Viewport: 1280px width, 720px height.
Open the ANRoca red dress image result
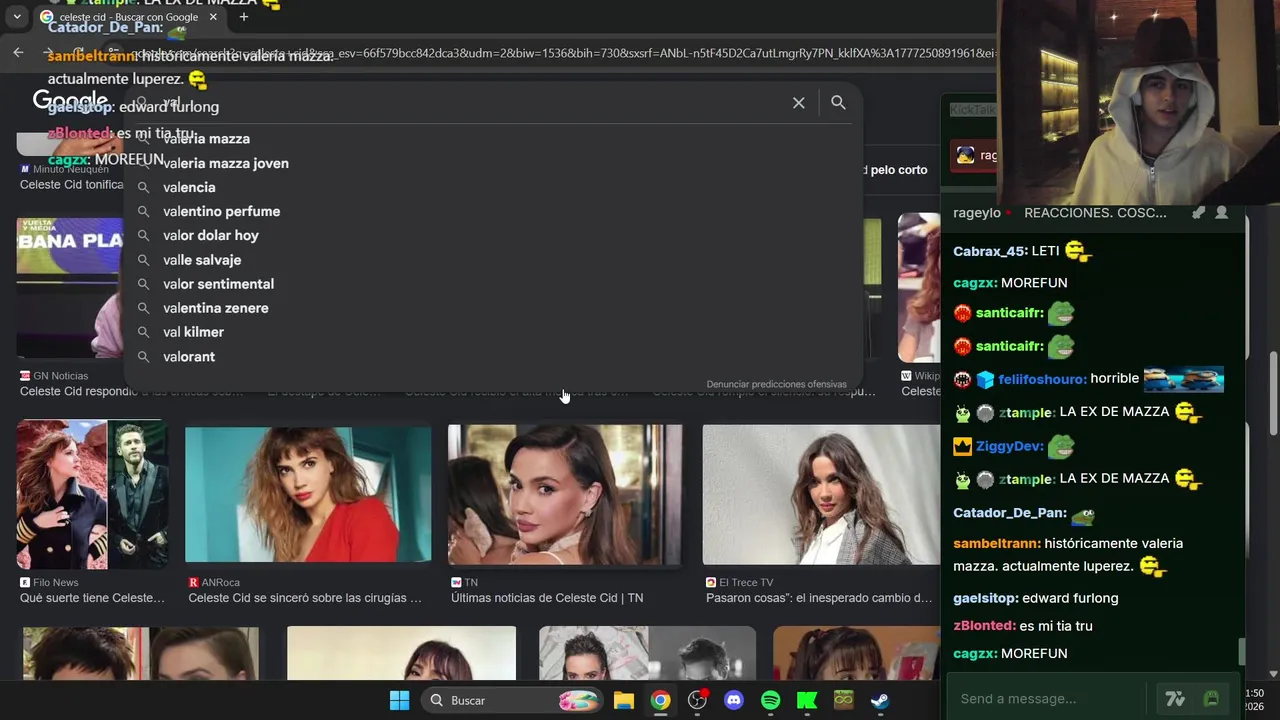tap(308, 494)
